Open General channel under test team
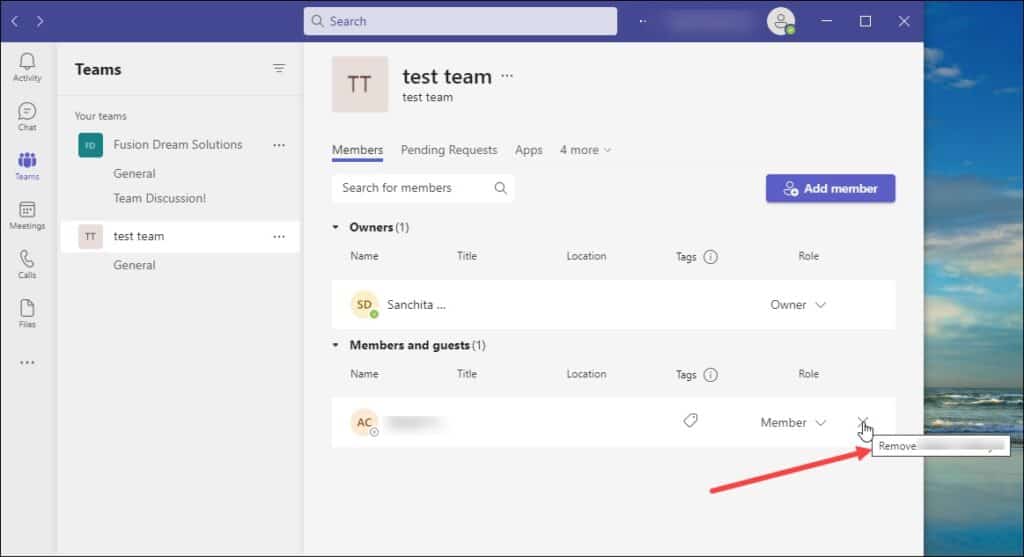 click(x=134, y=265)
